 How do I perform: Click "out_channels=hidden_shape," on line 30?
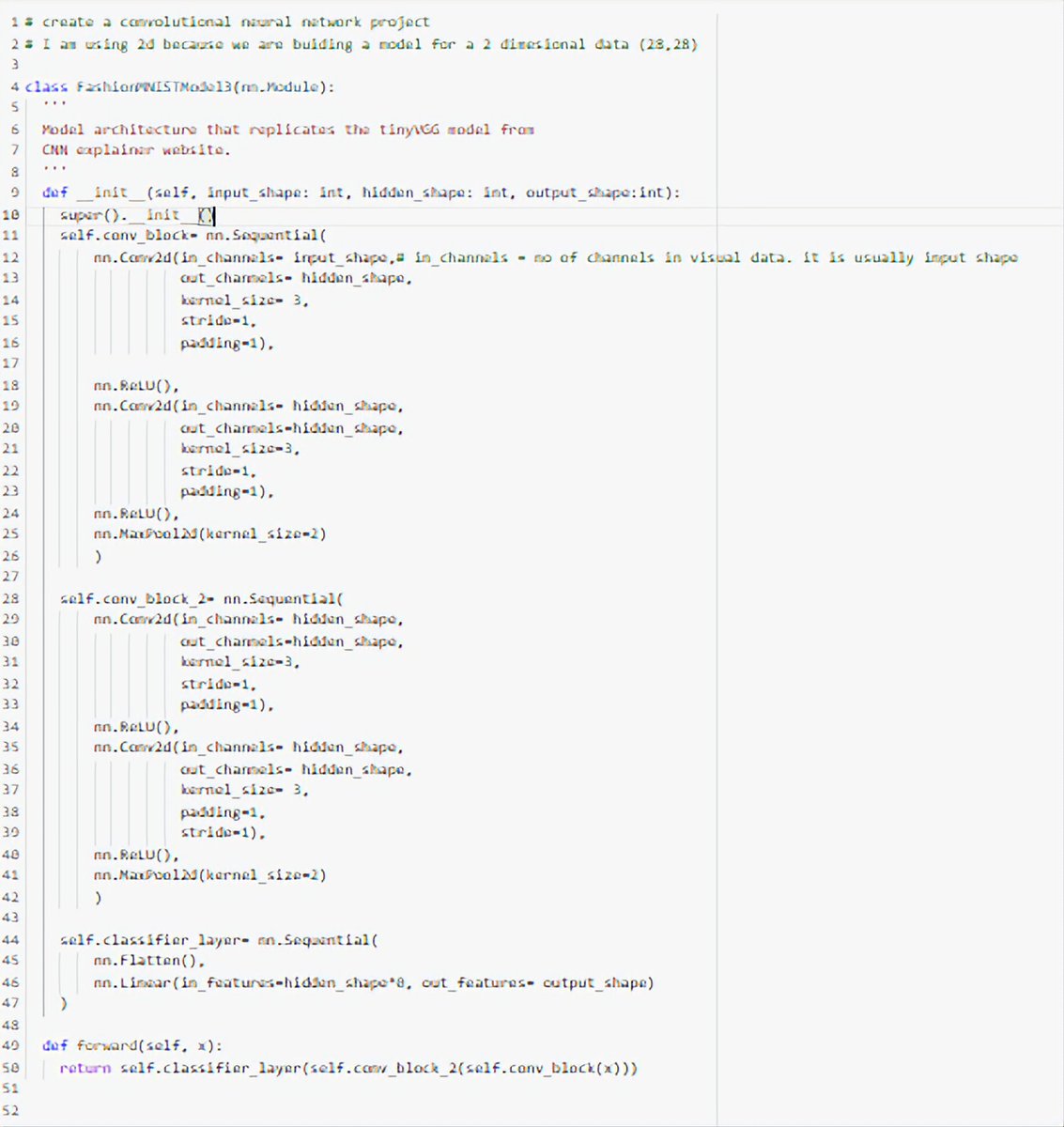[292, 641]
